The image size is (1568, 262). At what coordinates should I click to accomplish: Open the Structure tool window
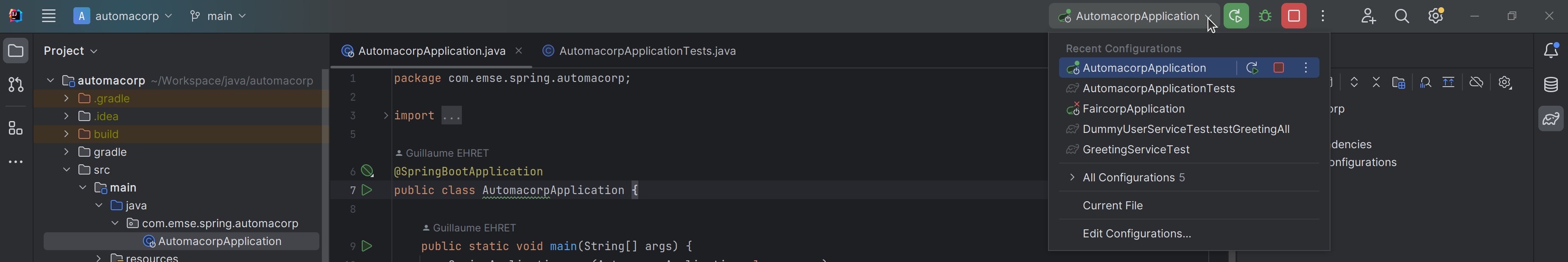(x=16, y=127)
